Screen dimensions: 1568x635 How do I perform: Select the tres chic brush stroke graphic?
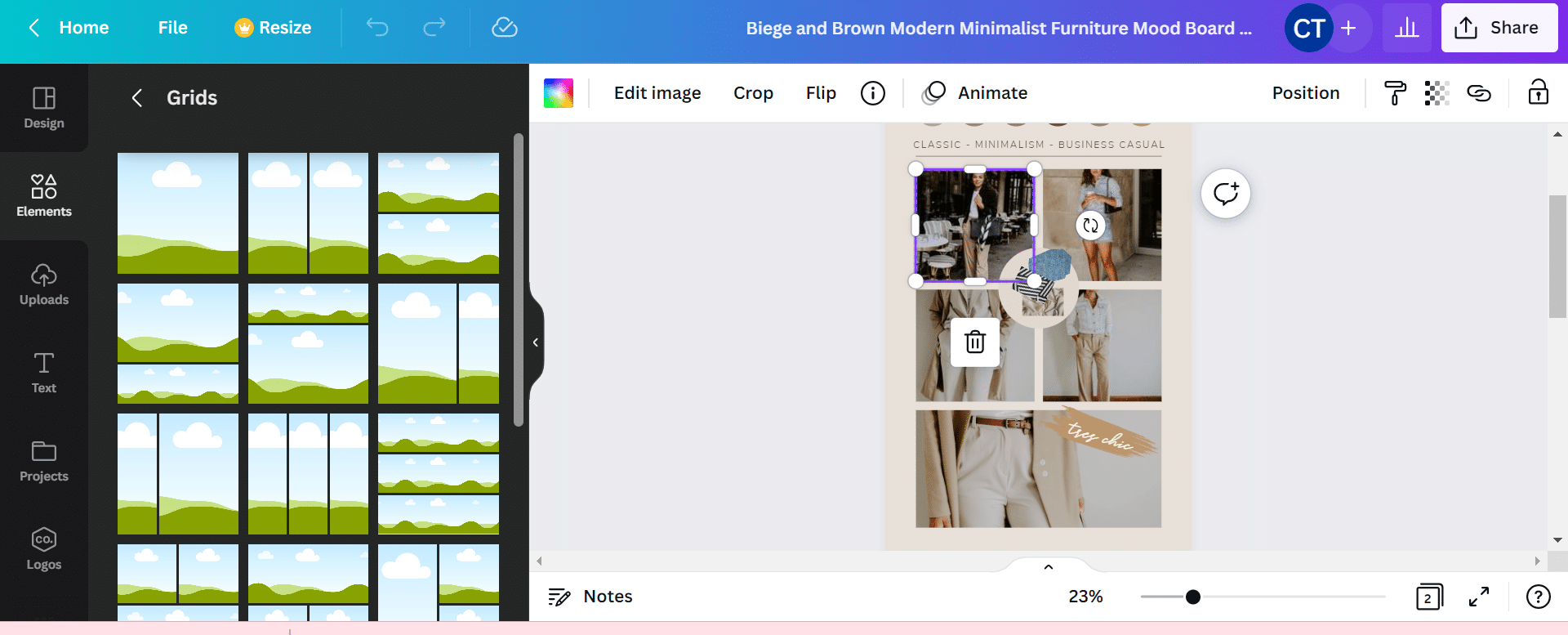pos(1101,432)
